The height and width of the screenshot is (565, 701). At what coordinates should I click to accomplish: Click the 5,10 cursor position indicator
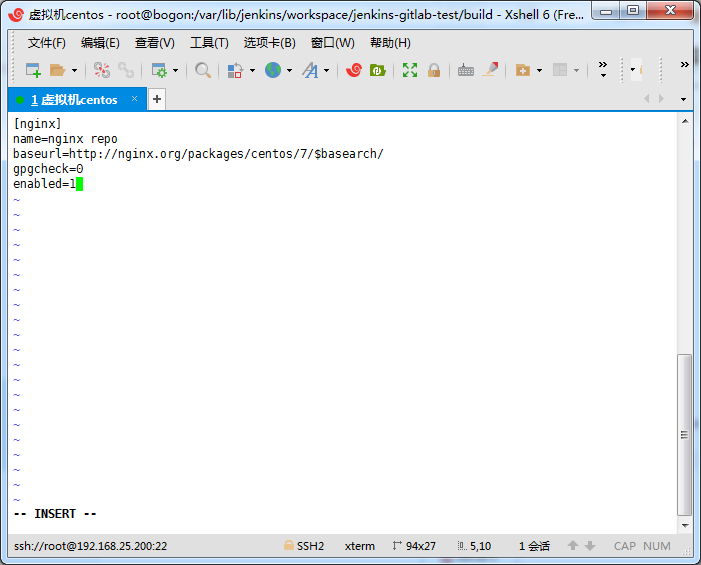(474, 546)
